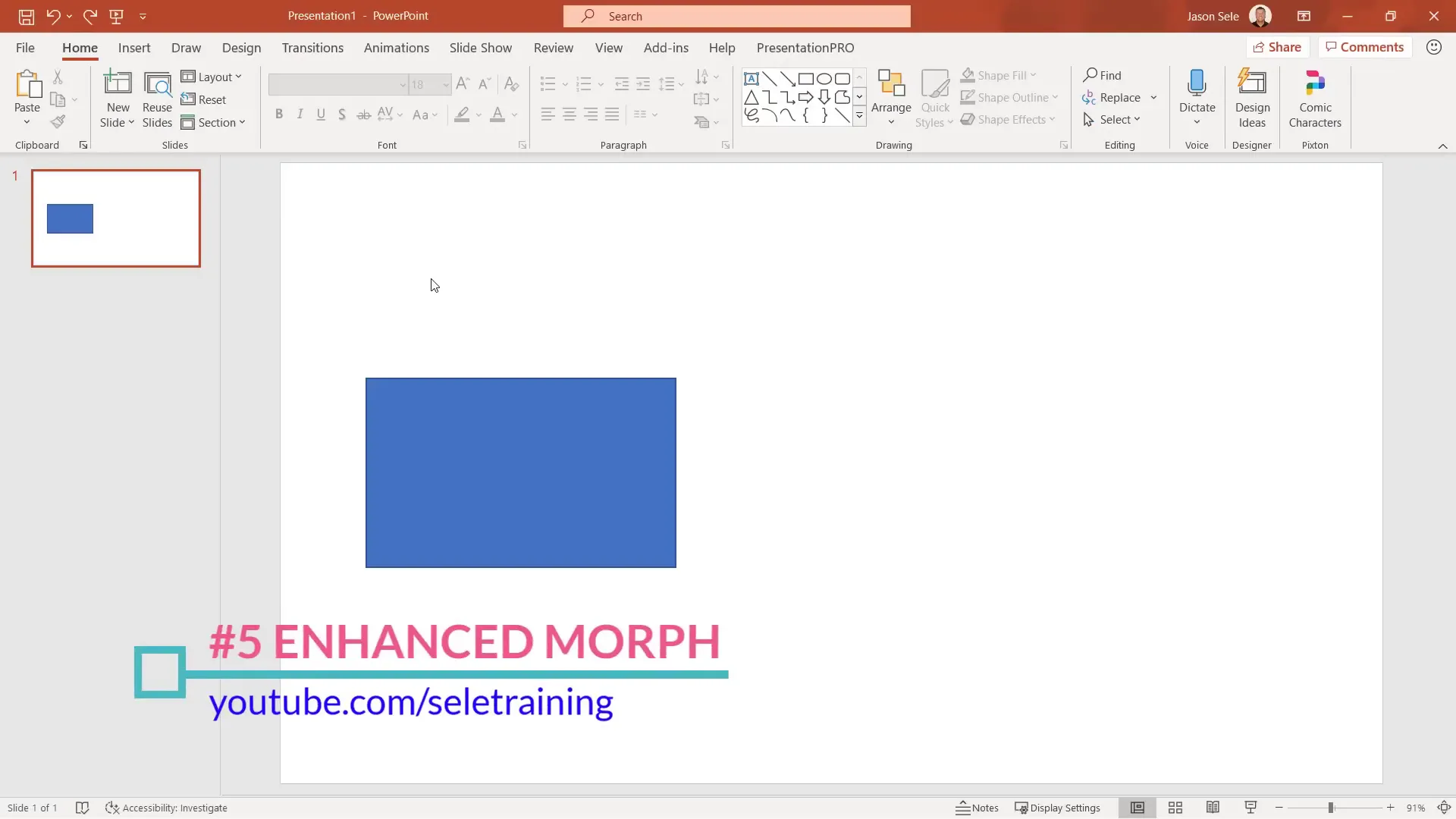The image size is (1456, 819).
Task: Open the font color swatch menu
Action: [513, 115]
